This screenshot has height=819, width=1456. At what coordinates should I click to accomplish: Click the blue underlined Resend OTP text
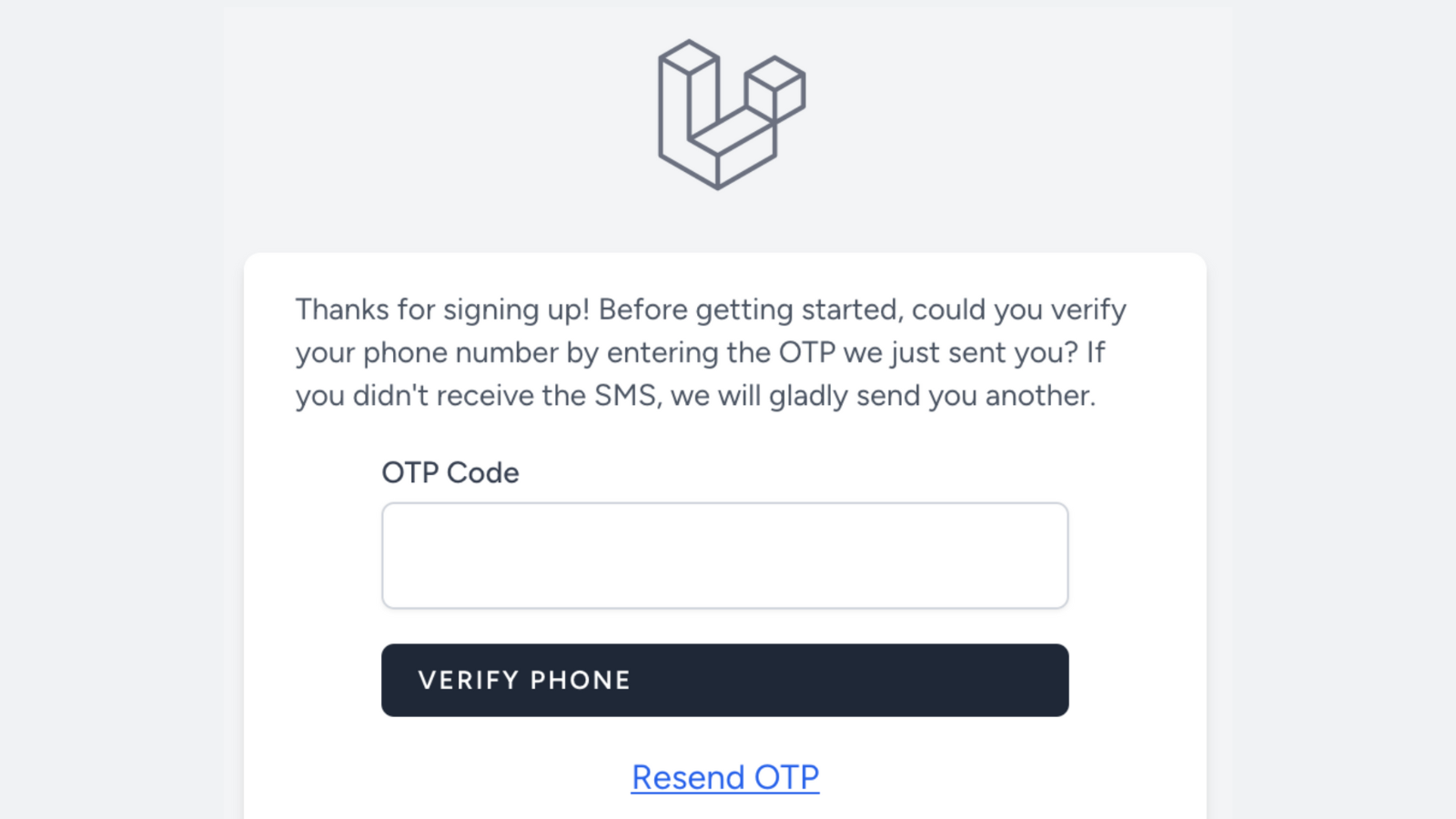click(x=725, y=777)
